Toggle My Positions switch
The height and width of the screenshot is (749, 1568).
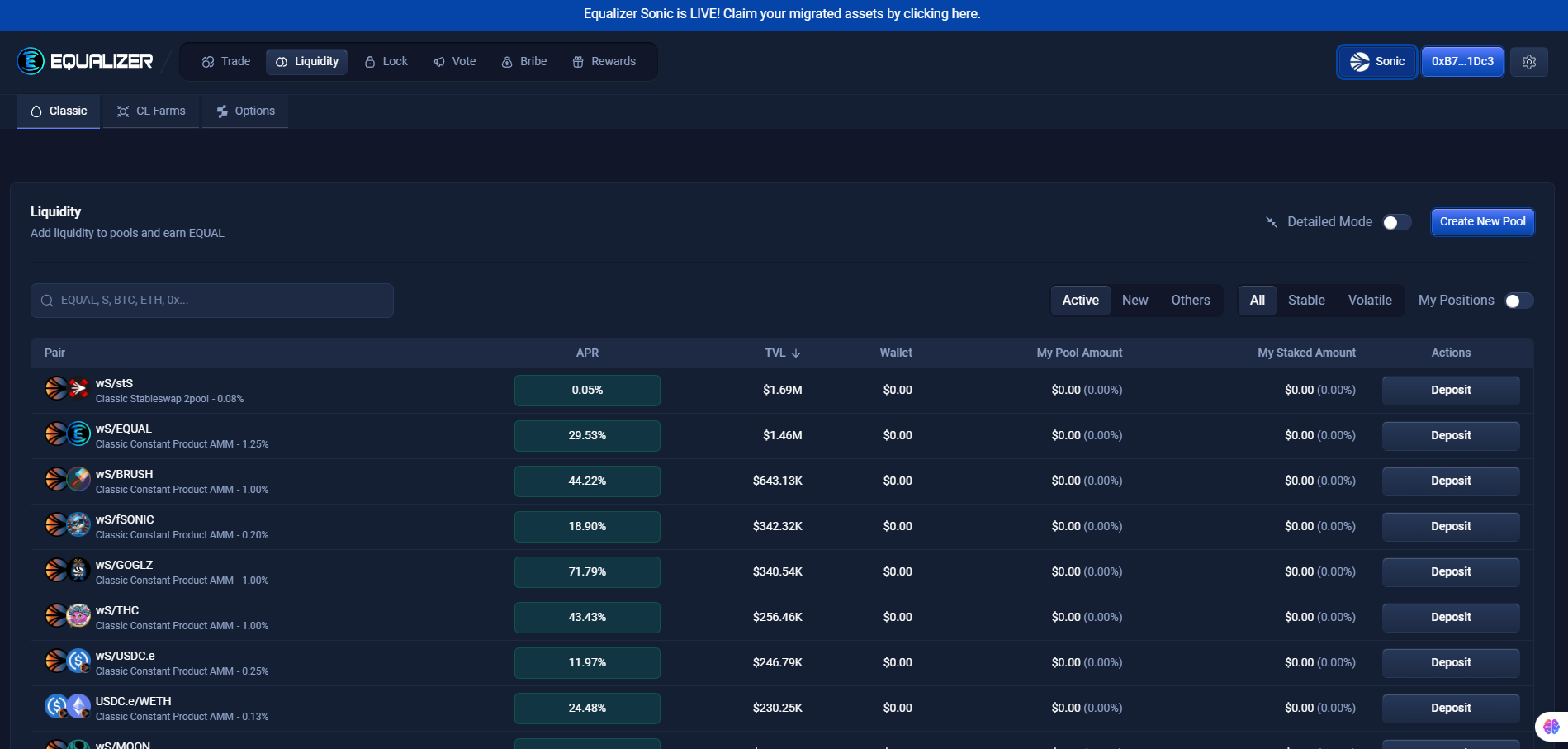(1519, 301)
